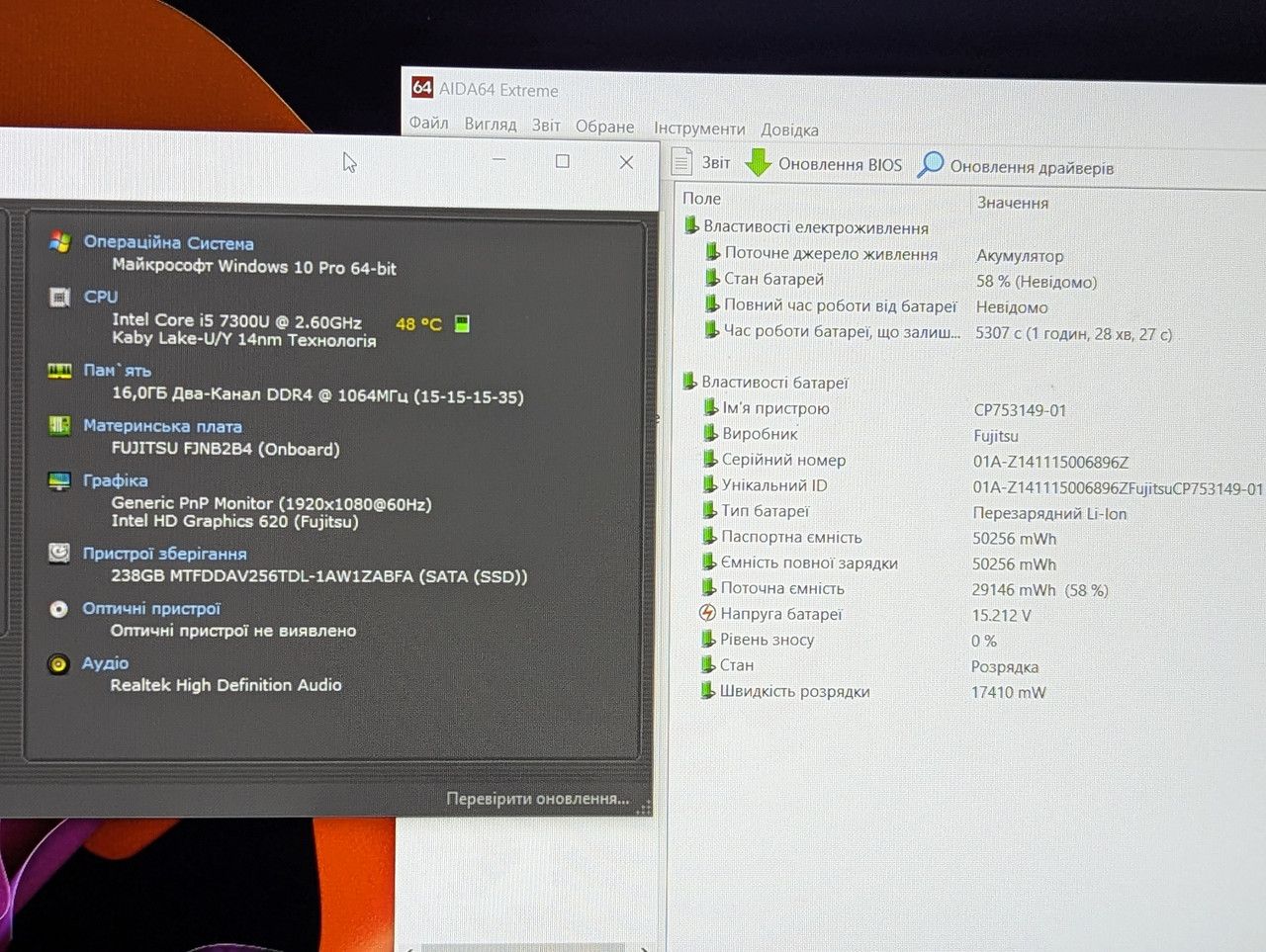Click the icon beside Час роботи батареї, що залиш...
The width and height of the screenshot is (1266, 952).
tap(712, 330)
